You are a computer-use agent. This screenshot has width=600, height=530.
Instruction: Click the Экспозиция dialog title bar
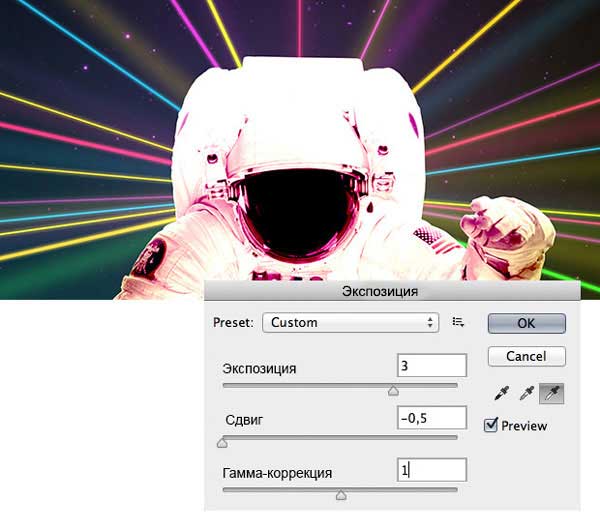[390, 291]
